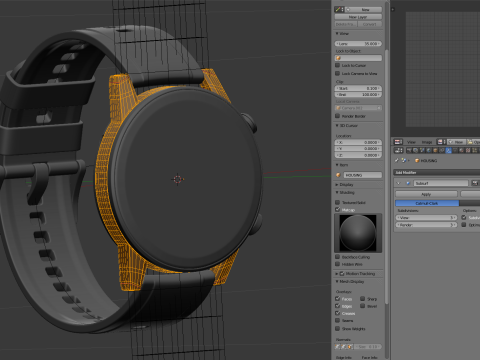Click the Subsurf modifier type icon

408,183
